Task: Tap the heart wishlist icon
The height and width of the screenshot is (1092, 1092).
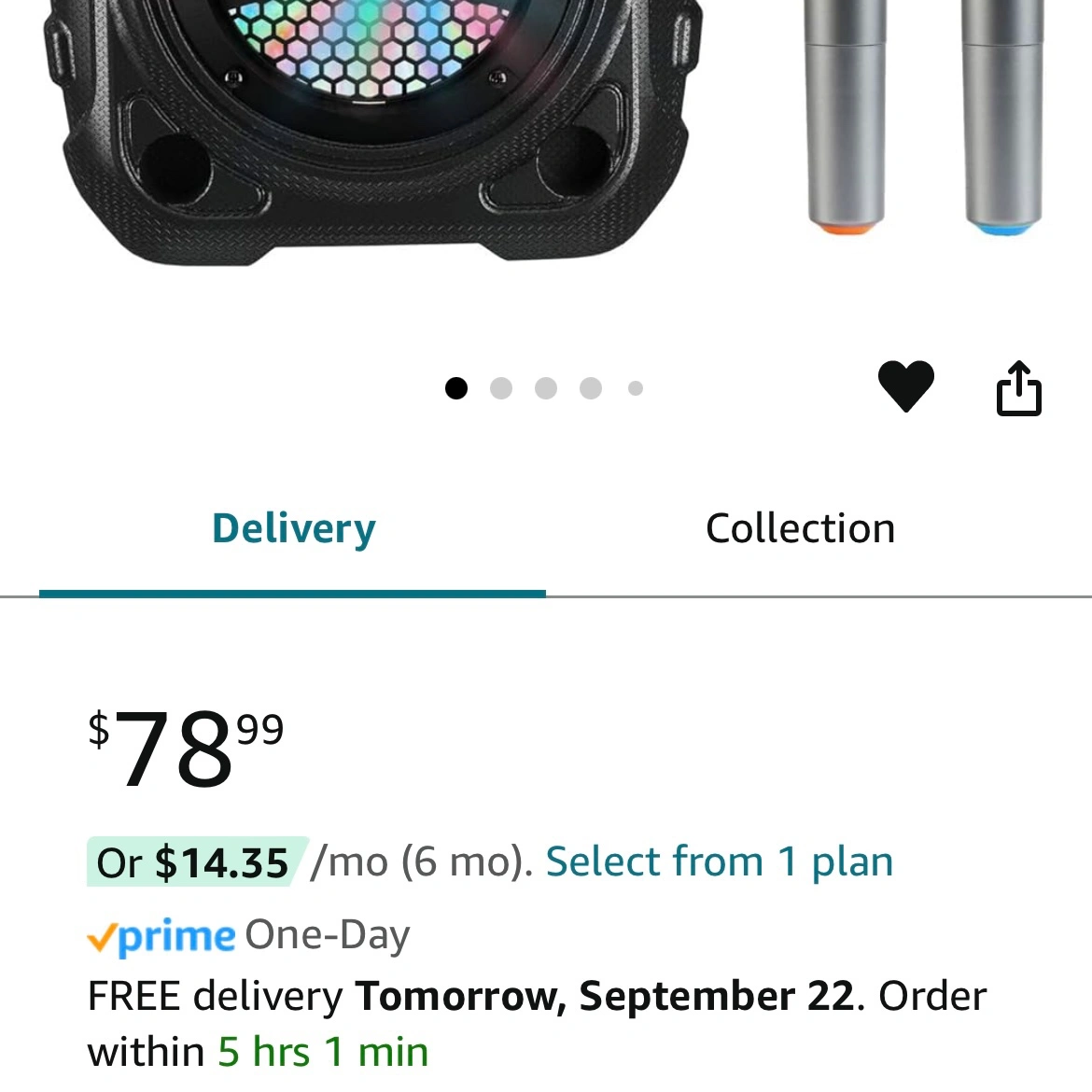Action: pos(905,386)
